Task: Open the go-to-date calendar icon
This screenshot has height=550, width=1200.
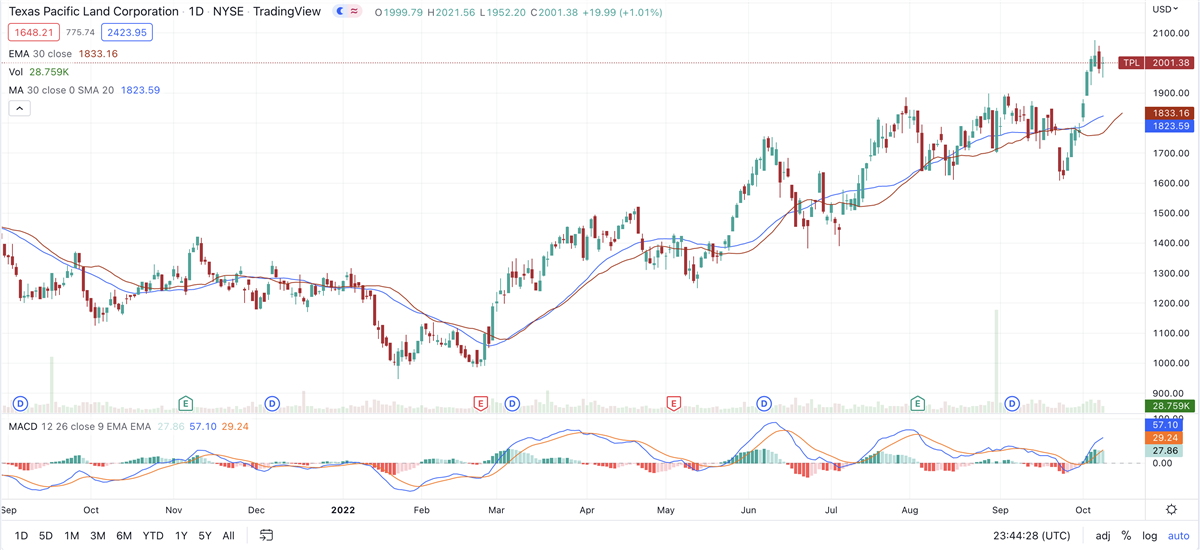Action: (267, 535)
